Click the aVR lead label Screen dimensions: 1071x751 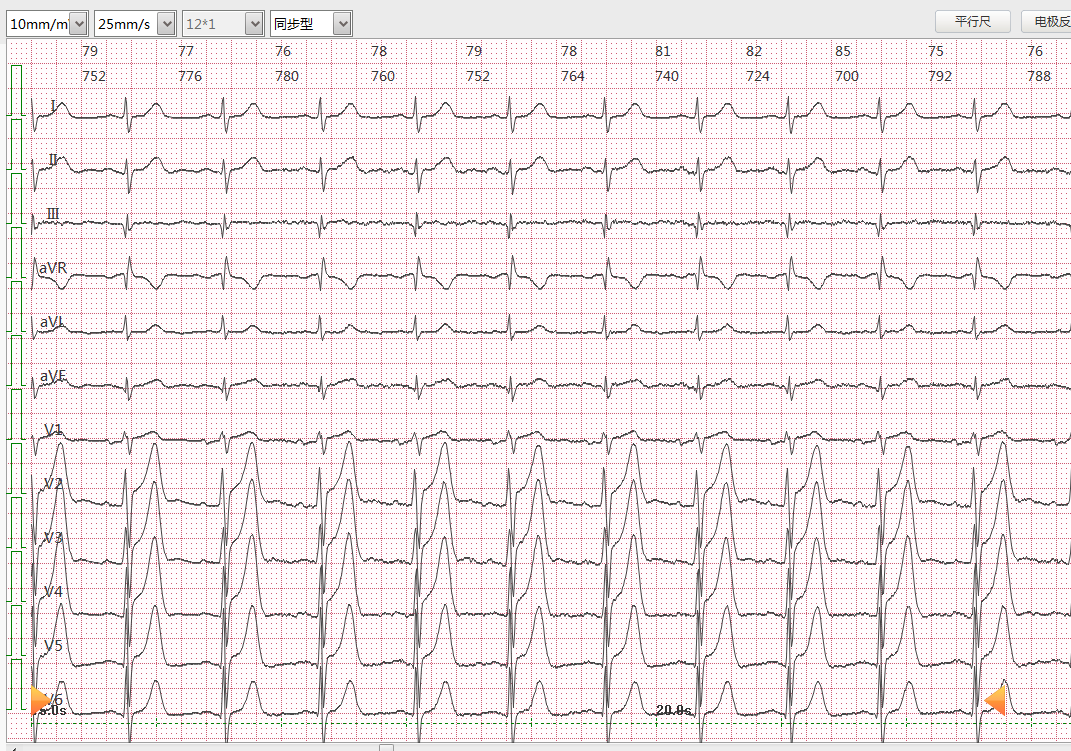click(53, 268)
